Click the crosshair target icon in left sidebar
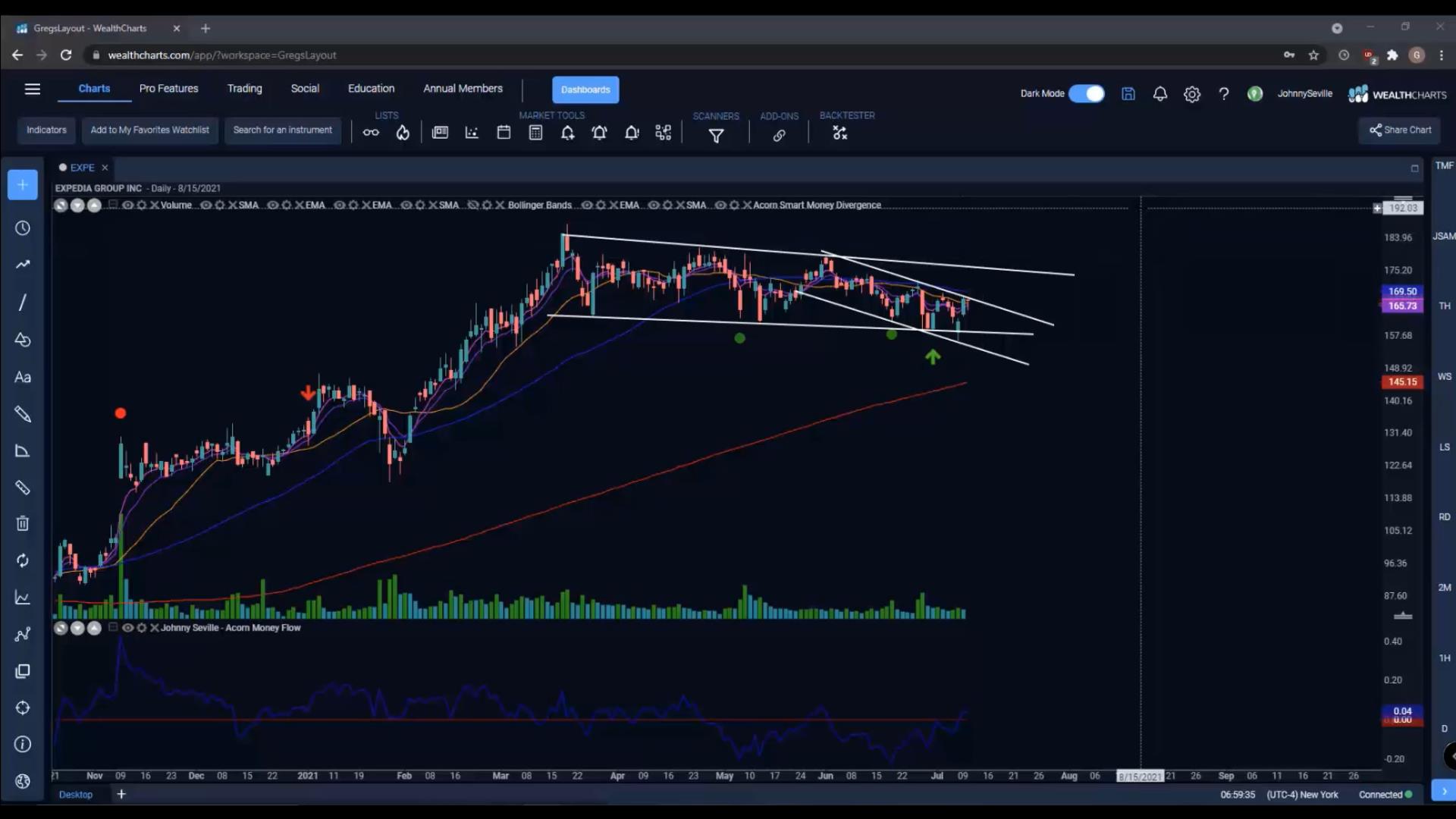Viewport: 1456px width, 819px height. [x=23, y=708]
